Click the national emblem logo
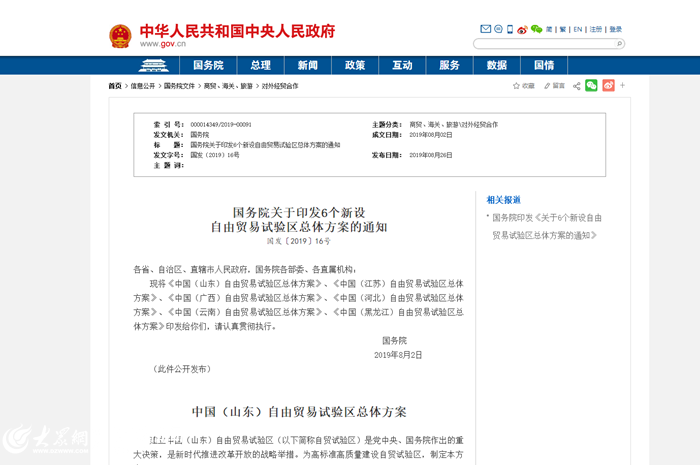 (x=120, y=36)
